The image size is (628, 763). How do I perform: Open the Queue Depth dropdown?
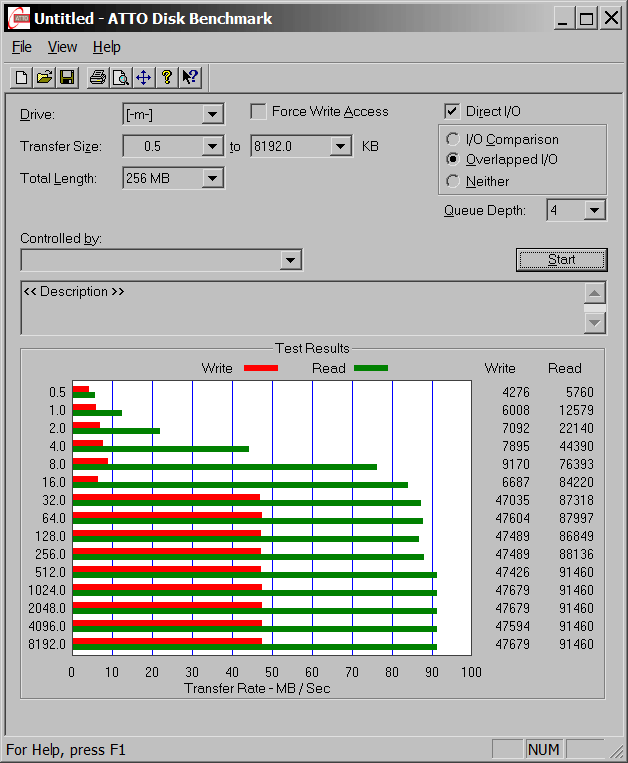coord(595,210)
